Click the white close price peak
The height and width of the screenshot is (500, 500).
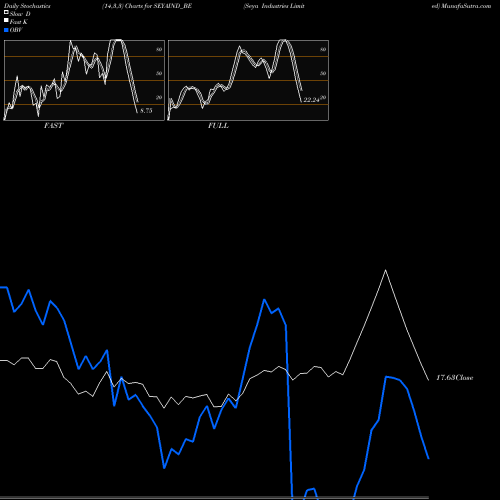click(x=386, y=270)
